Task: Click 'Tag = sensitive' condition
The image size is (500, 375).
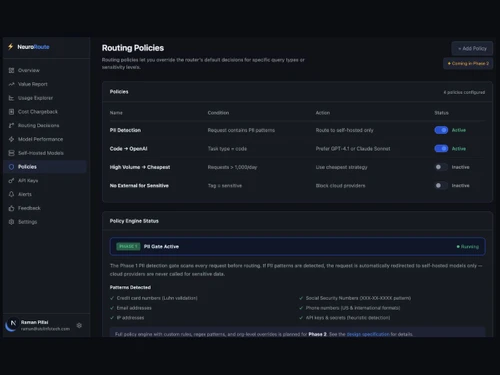Action: click(225, 186)
